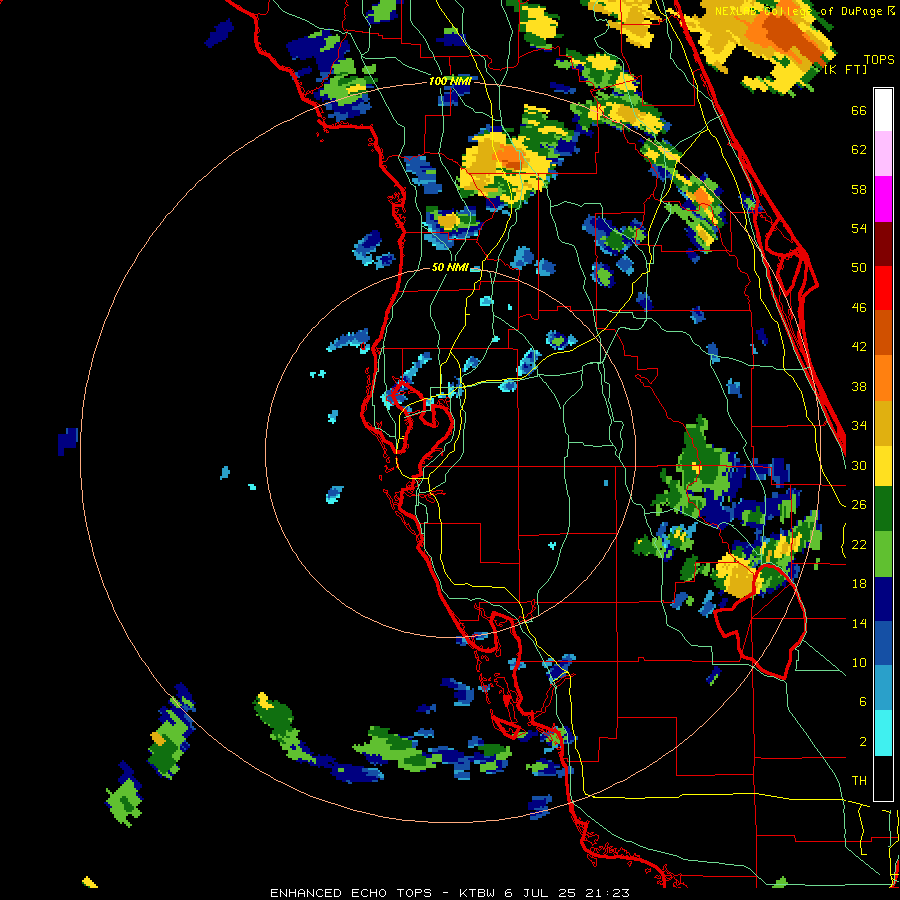
Task: Click the "6 JUL 25 21:23" timestamp
Action: [567, 893]
